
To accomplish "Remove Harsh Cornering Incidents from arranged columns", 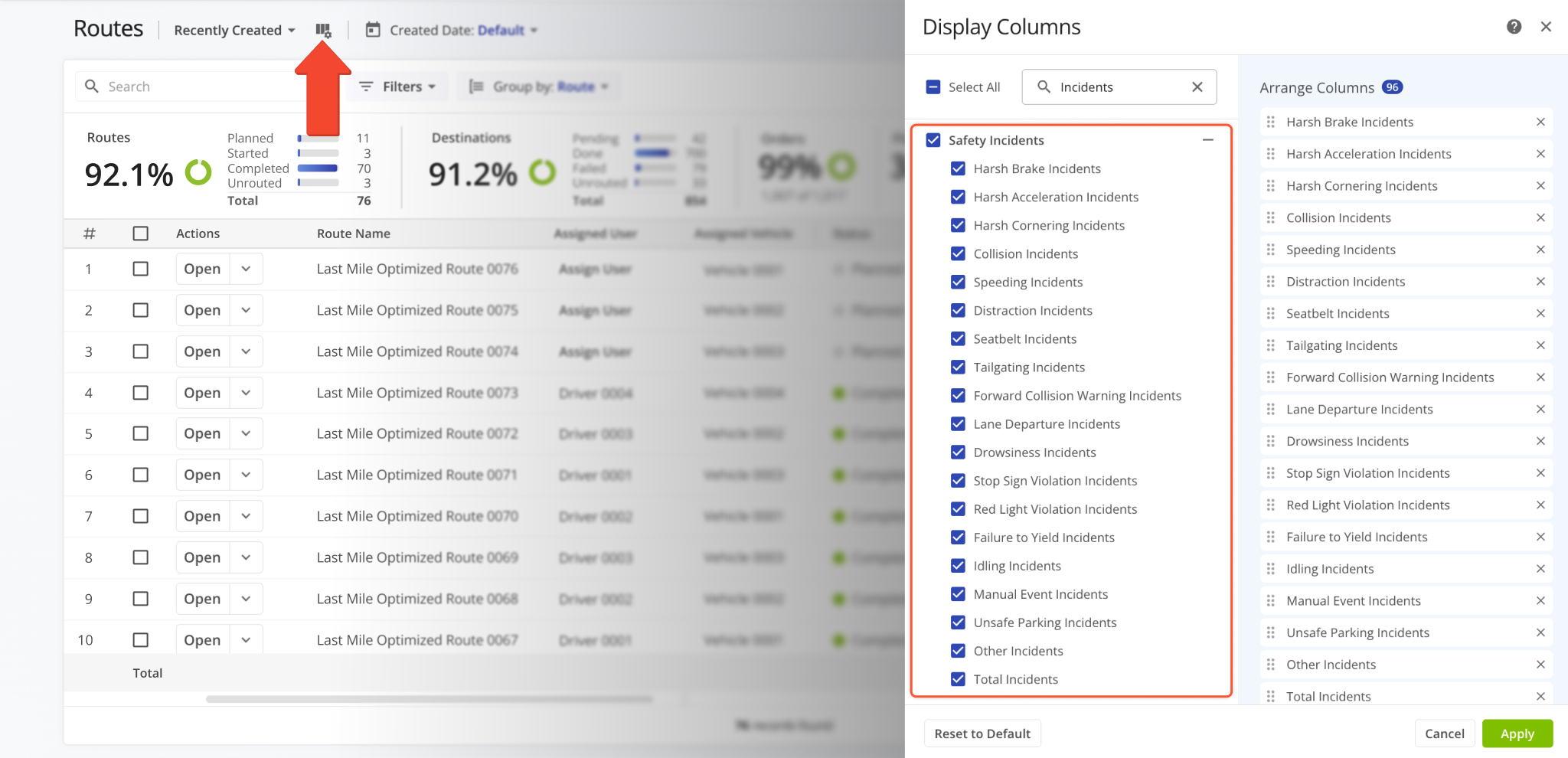I will point(1540,186).
